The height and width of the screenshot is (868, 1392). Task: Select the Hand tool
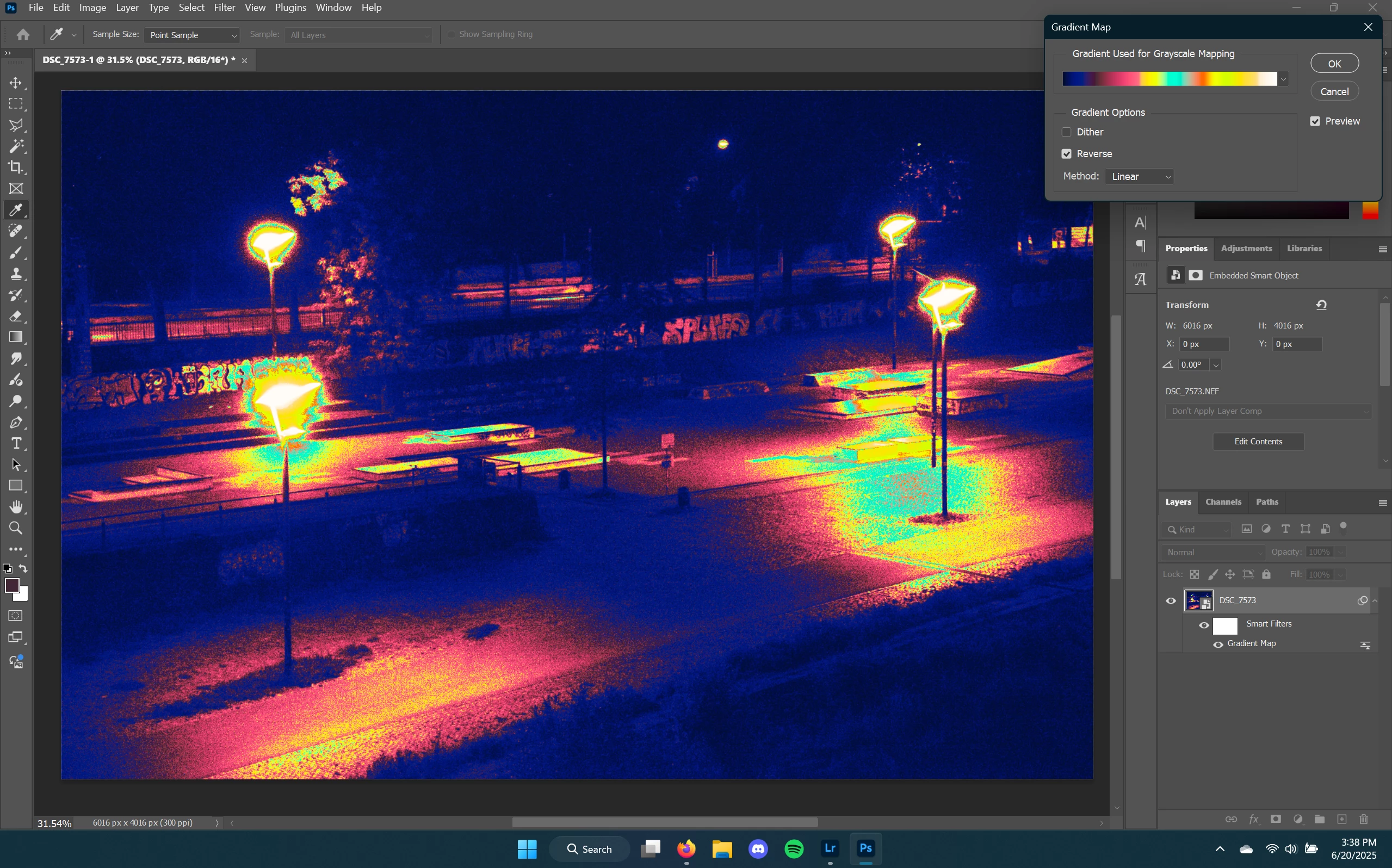click(16, 507)
